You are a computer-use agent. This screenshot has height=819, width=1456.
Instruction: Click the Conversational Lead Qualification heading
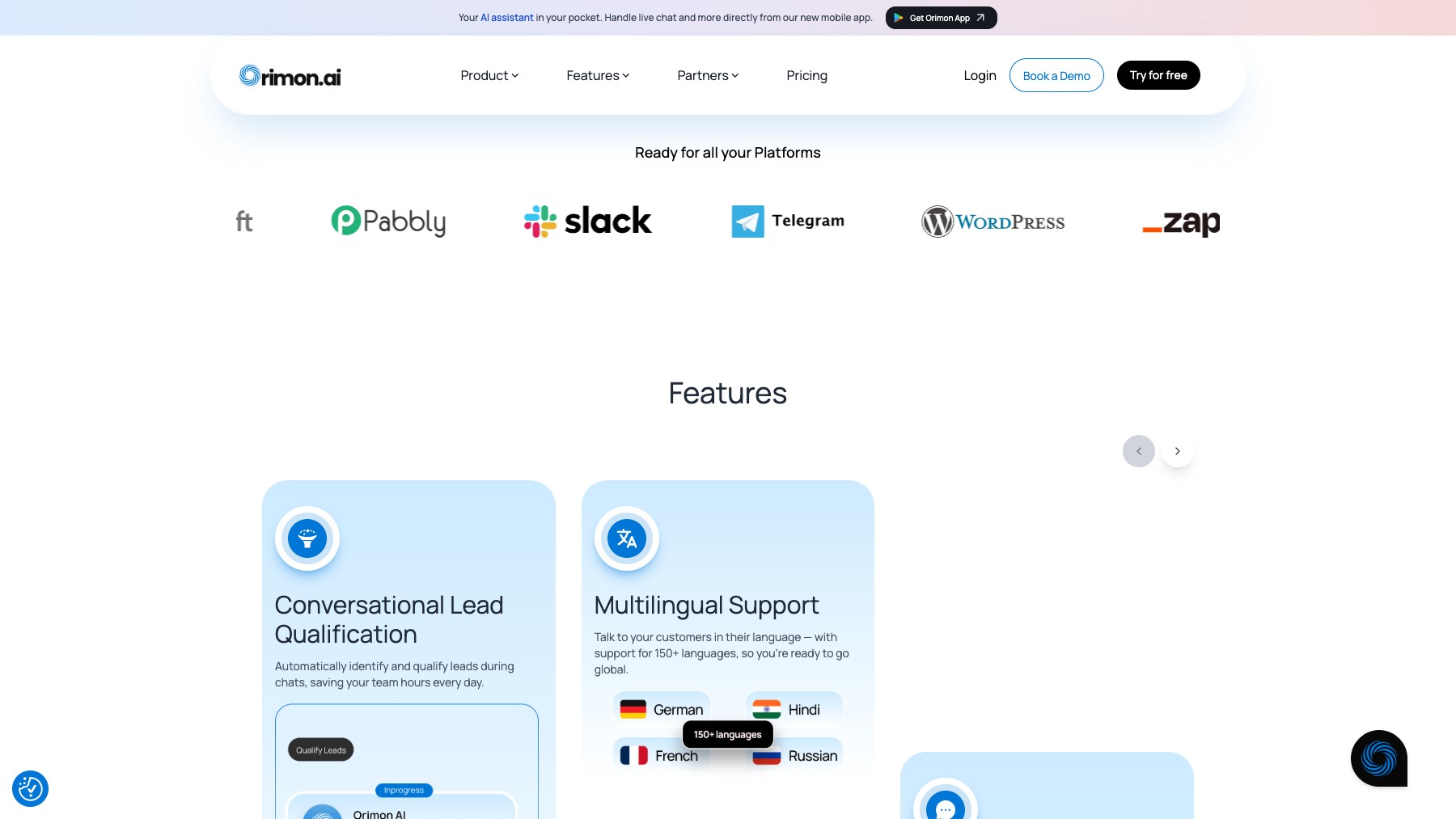(x=389, y=619)
